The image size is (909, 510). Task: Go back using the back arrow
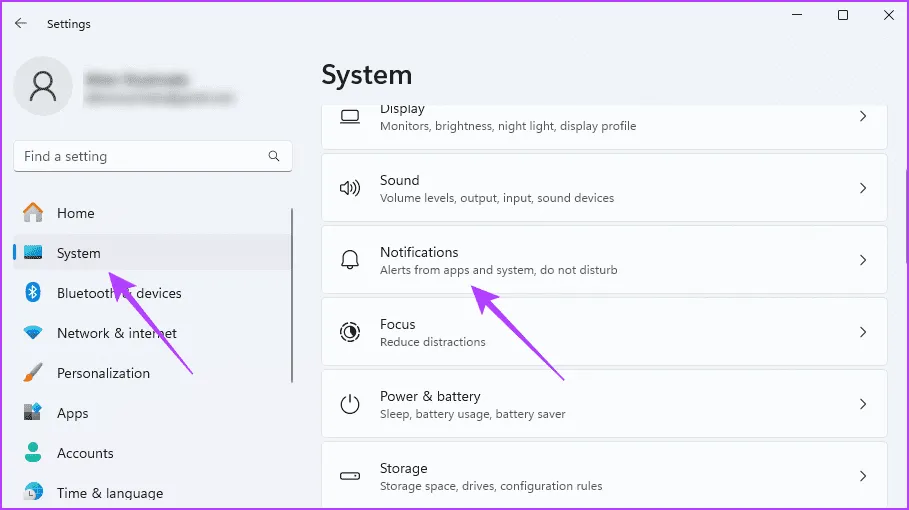click(x=21, y=23)
